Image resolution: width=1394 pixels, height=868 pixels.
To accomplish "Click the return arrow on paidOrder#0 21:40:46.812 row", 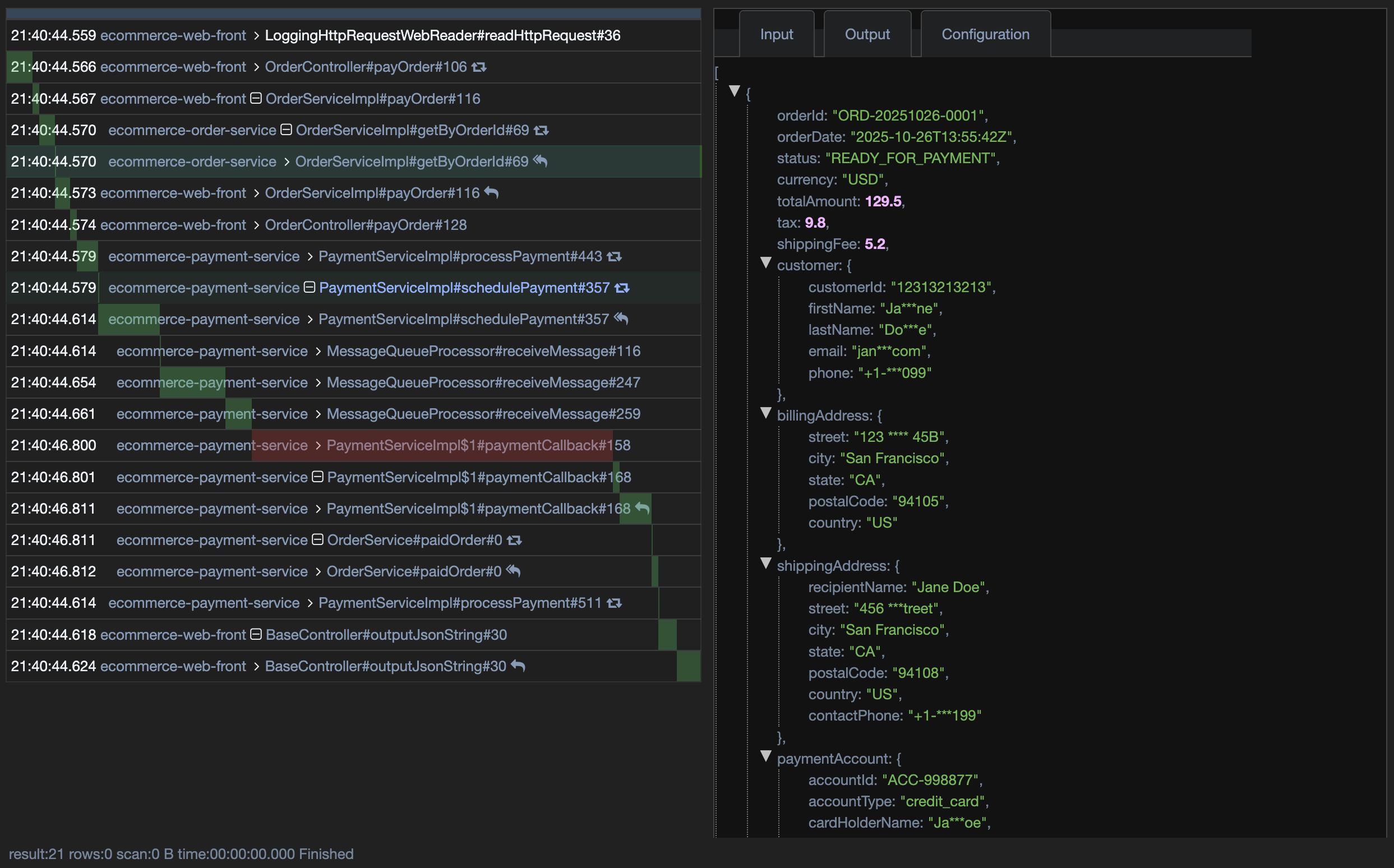I will pyautogui.click(x=513, y=571).
